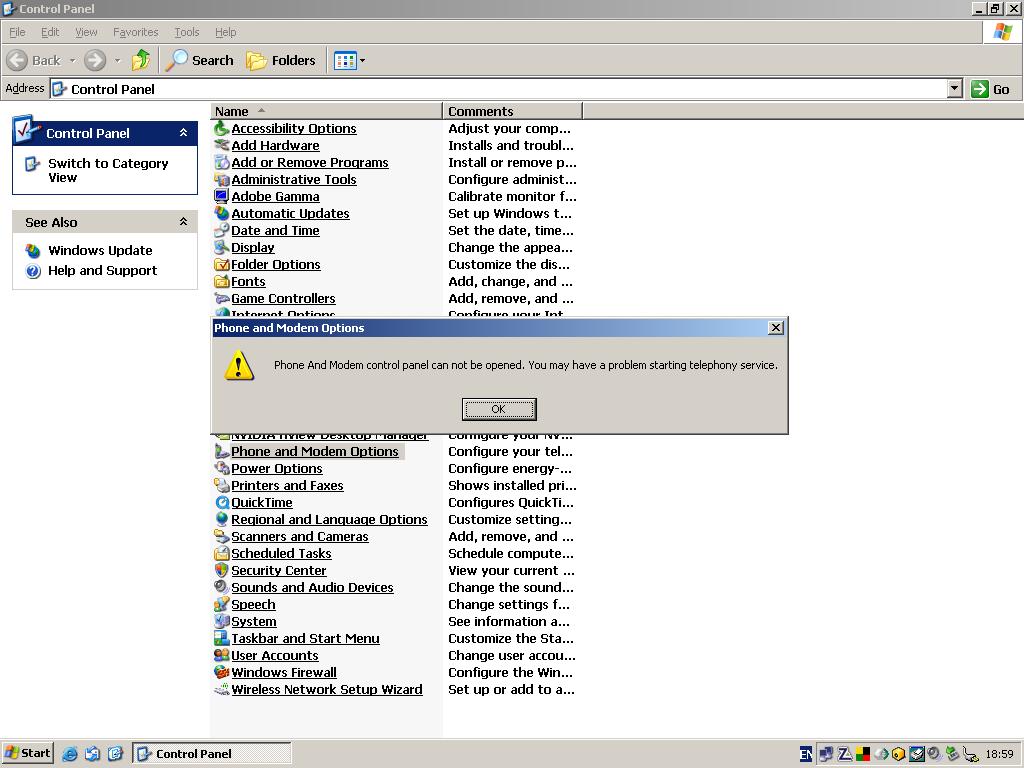The image size is (1024, 768).
Task: Click the Regional and Language Options icon
Action: 222,519
